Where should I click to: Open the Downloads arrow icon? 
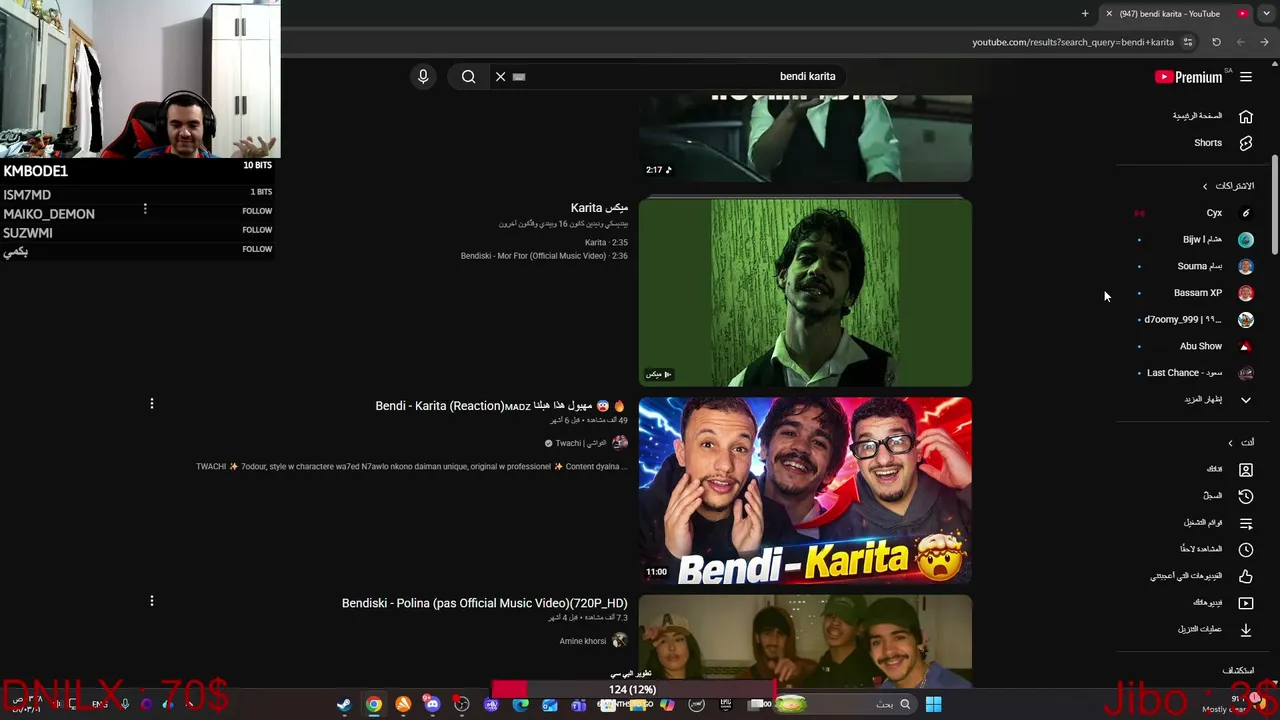pyautogui.click(x=1246, y=629)
